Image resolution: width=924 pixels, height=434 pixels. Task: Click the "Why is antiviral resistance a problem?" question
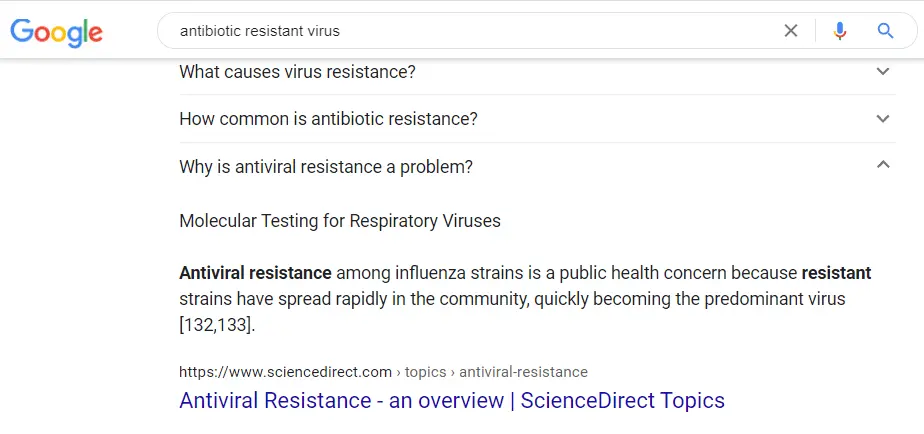point(325,167)
